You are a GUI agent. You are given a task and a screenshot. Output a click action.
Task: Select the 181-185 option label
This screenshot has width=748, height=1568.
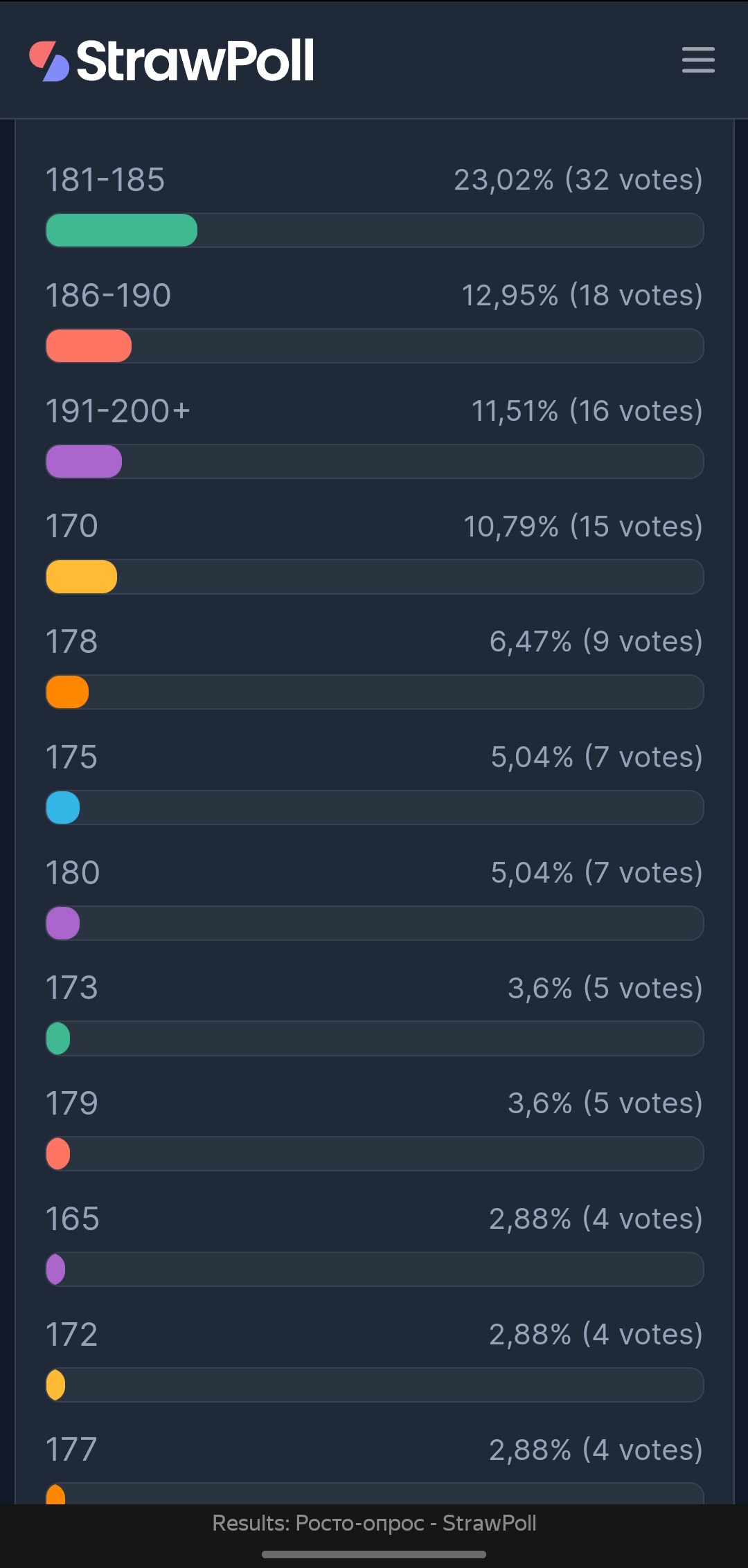[x=105, y=180]
